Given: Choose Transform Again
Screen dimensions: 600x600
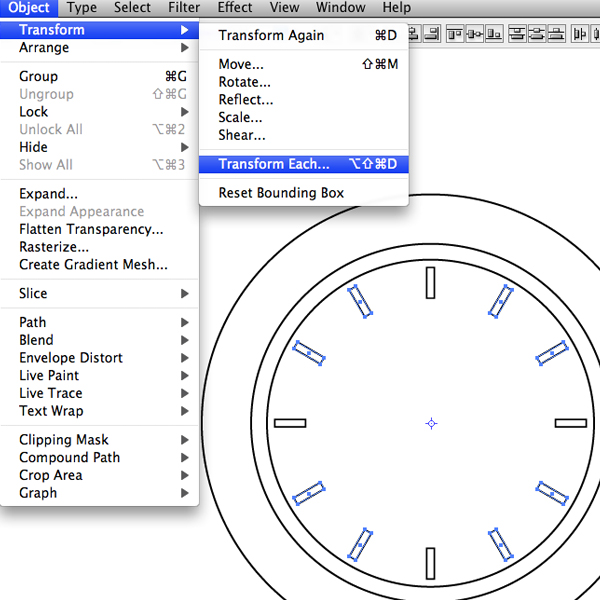Looking at the screenshot, I should tap(304, 36).
